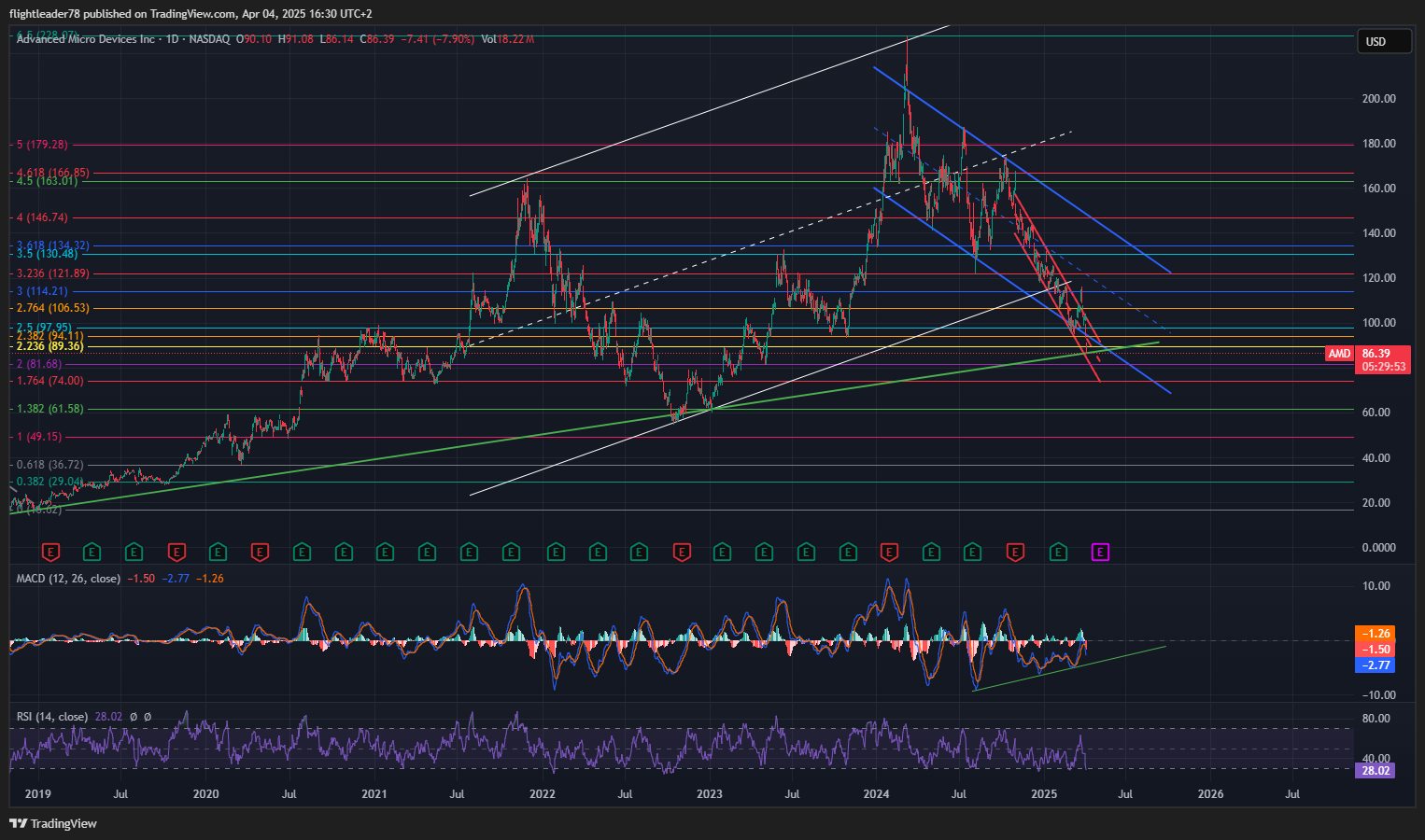
Task: Select the 4.5 (163.01) Fibonacci label
Action: click(x=48, y=181)
